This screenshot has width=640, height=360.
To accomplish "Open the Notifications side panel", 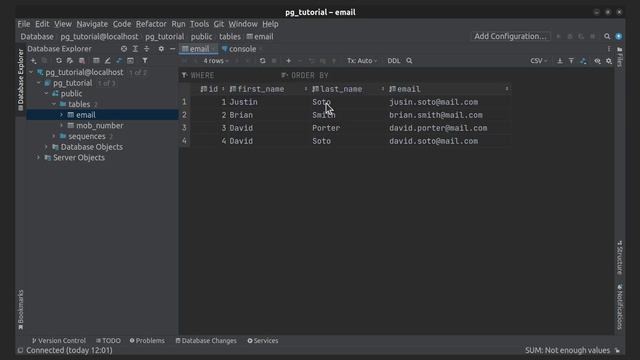I will 620,307.
